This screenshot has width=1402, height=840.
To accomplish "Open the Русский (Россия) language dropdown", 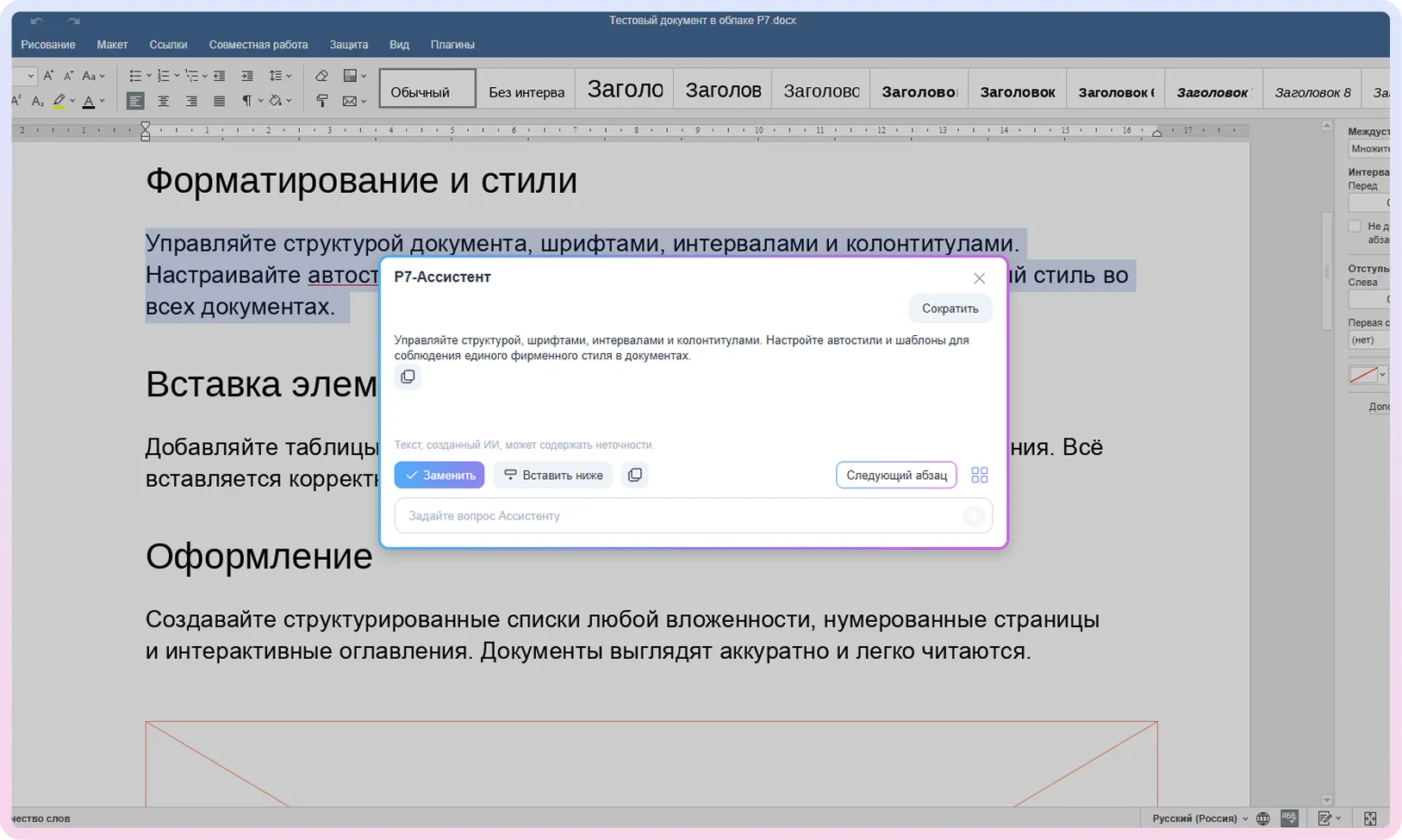I will (x=1200, y=818).
